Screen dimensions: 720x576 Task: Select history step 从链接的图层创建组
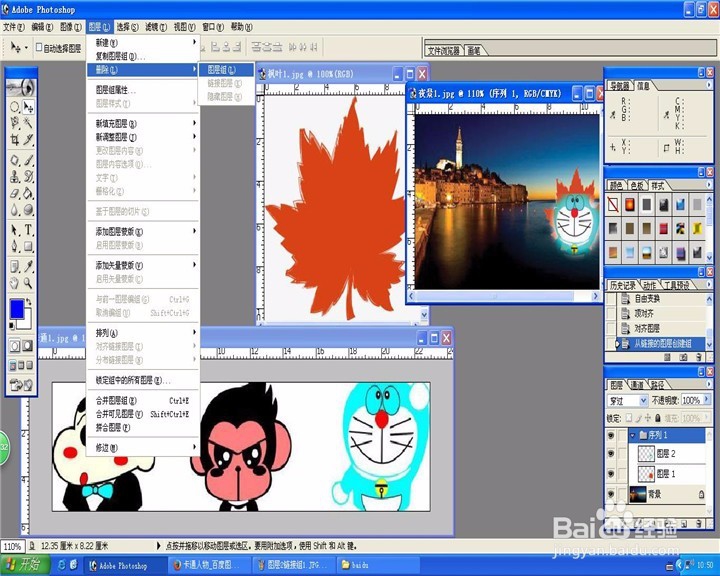point(661,344)
